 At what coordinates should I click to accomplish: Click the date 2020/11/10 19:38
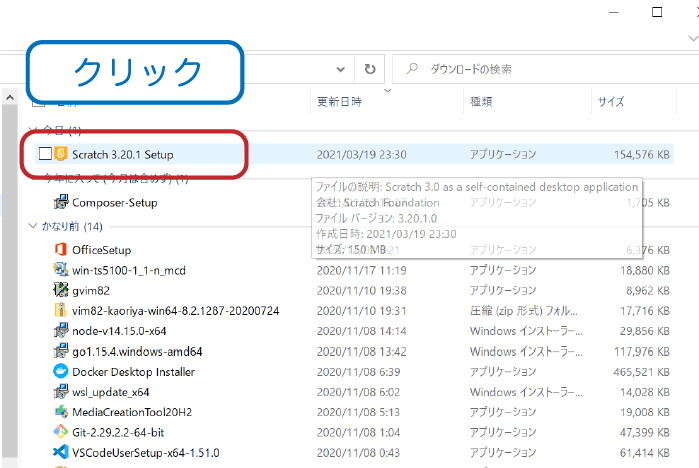[x=362, y=291]
